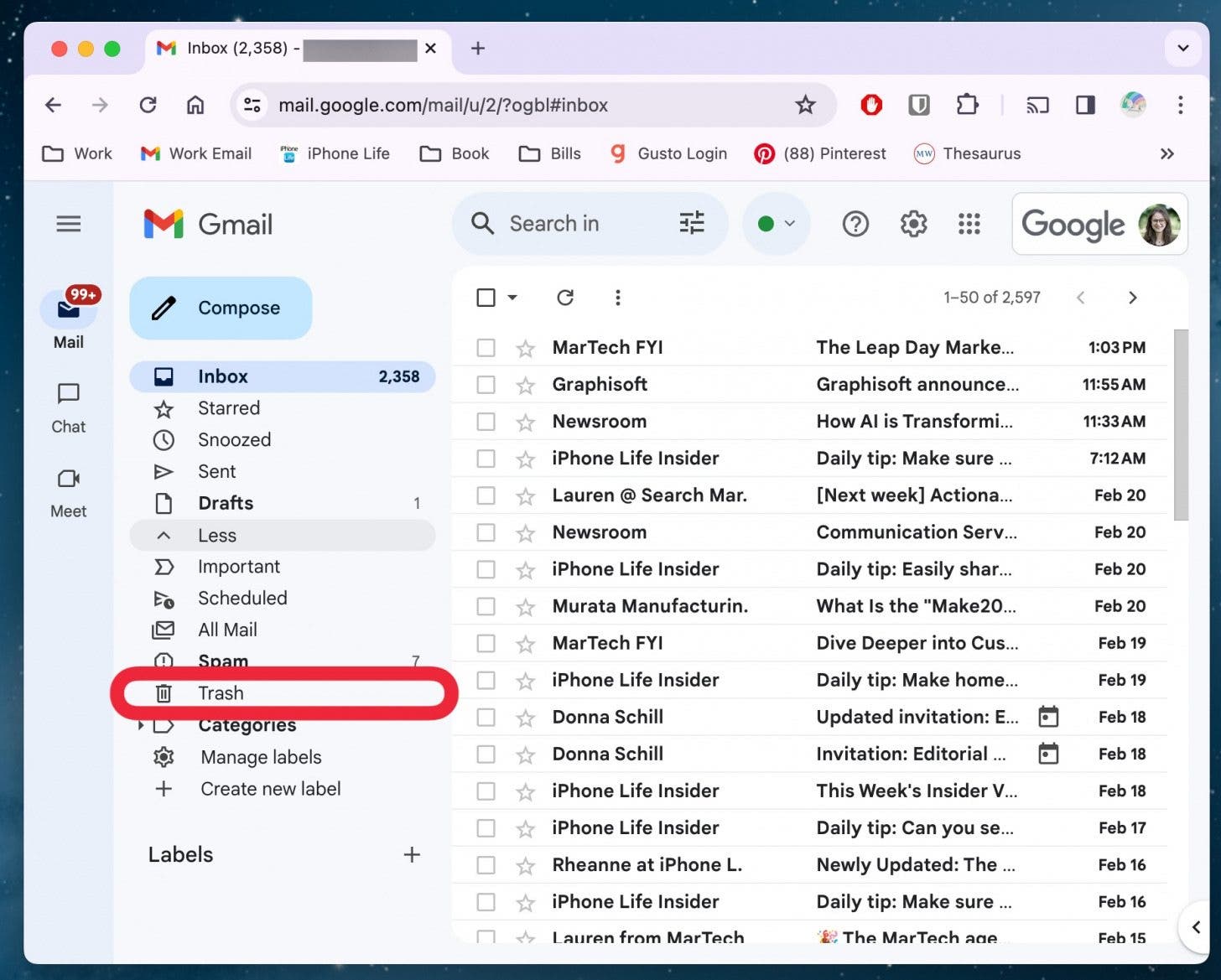1221x980 pixels.
Task: Click calendar icon on Updated invitation email
Action: pos(1048,717)
